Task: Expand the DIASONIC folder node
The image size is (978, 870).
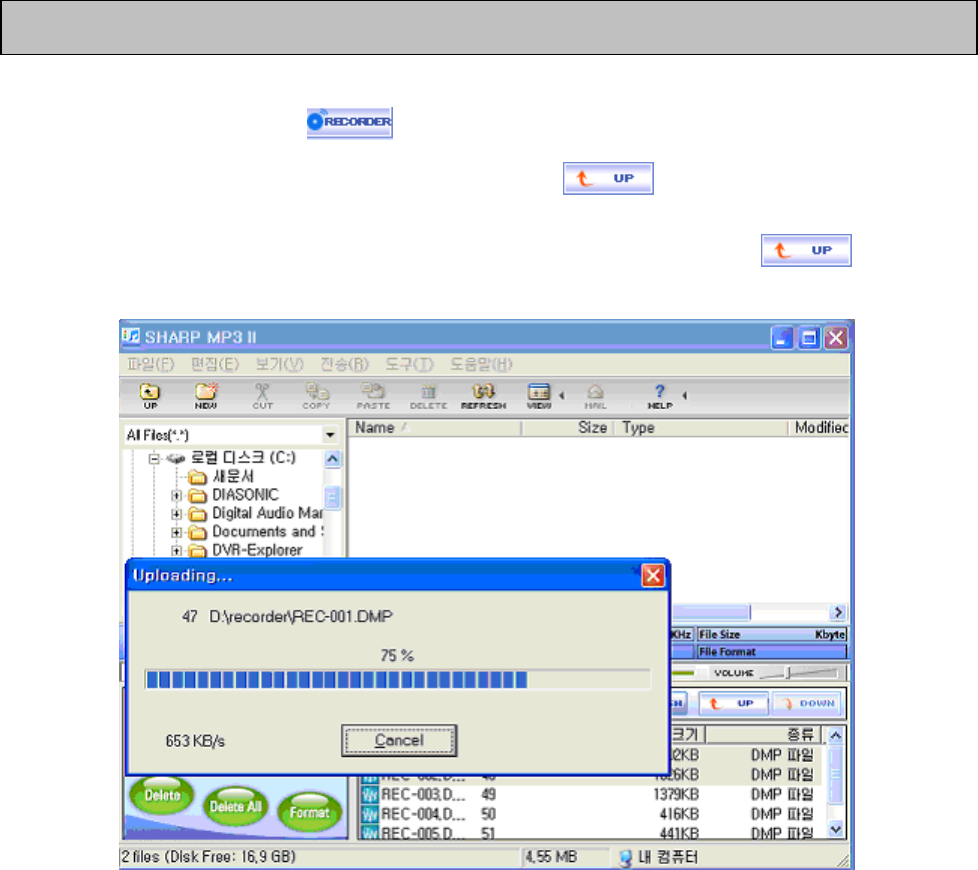Action: click(177, 496)
